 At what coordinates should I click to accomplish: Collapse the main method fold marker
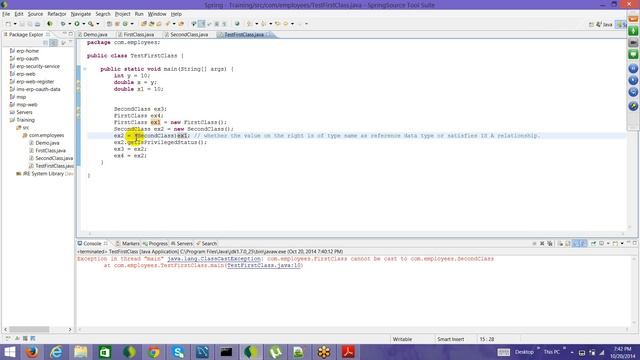pyautogui.click(x=85, y=69)
